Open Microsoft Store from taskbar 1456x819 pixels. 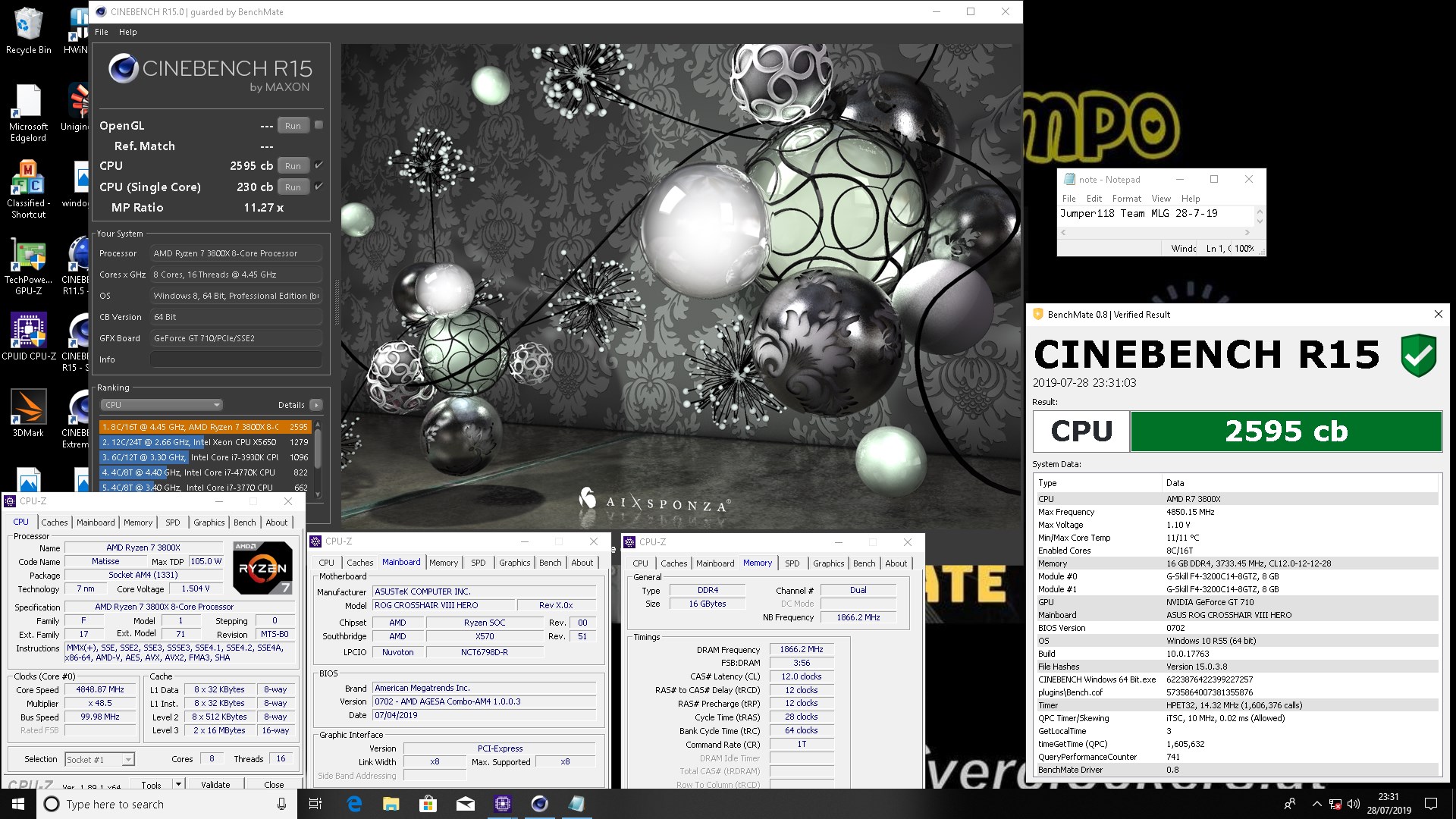coord(428,804)
